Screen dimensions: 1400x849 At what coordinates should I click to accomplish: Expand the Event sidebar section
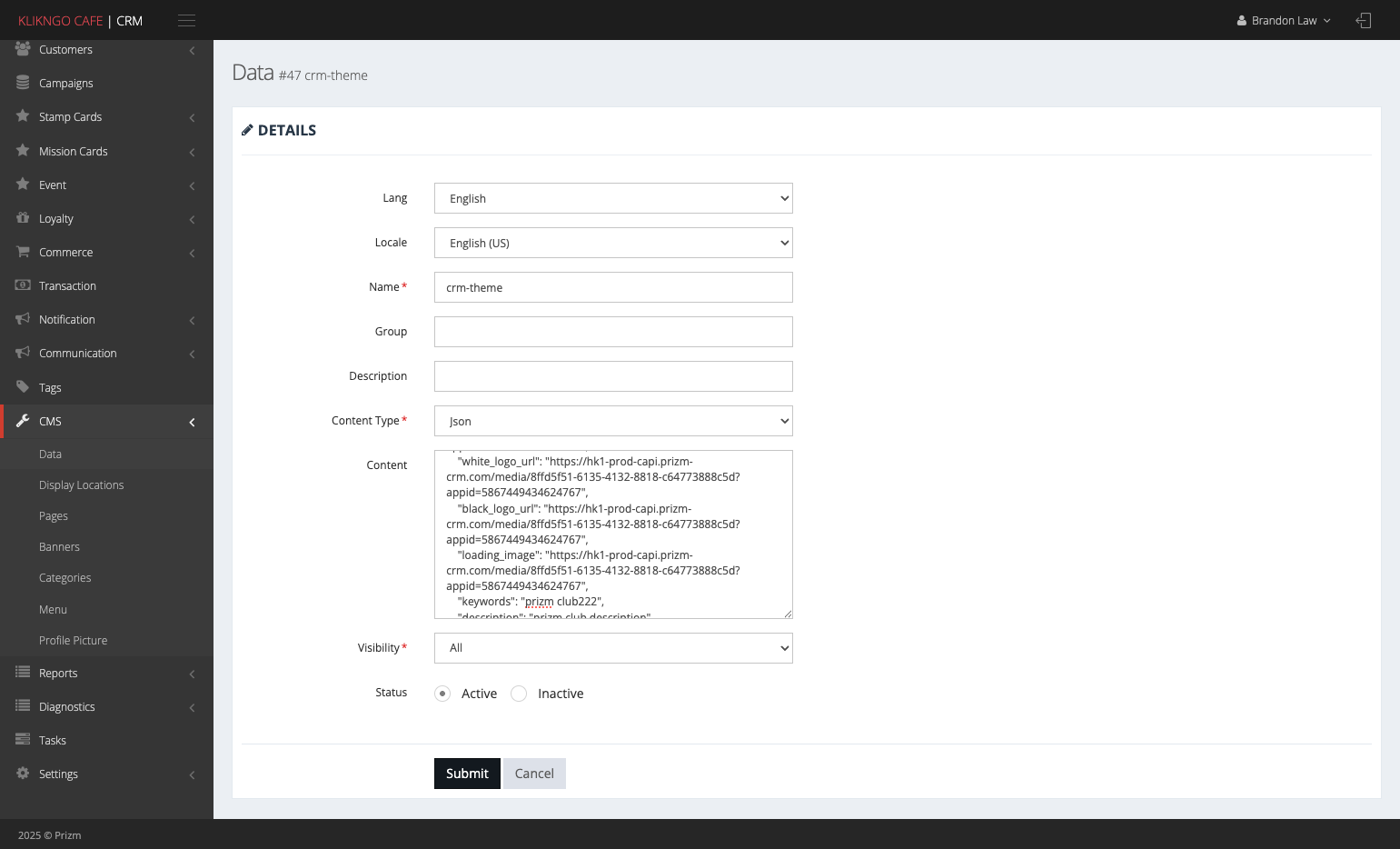pyautogui.click(x=107, y=185)
